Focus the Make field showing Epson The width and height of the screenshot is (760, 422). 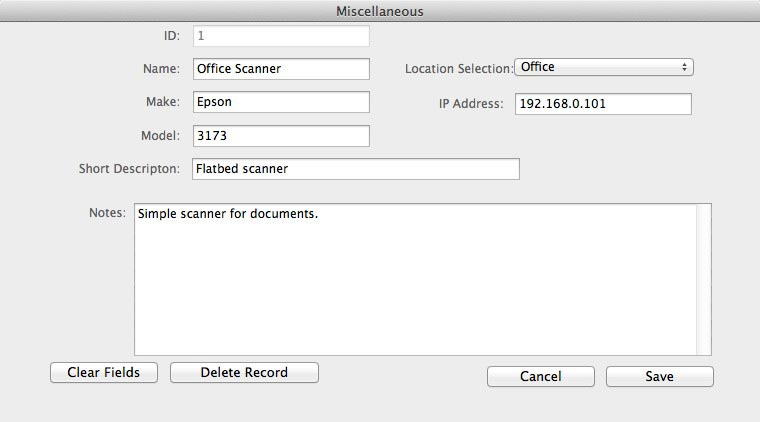pyautogui.click(x=279, y=102)
